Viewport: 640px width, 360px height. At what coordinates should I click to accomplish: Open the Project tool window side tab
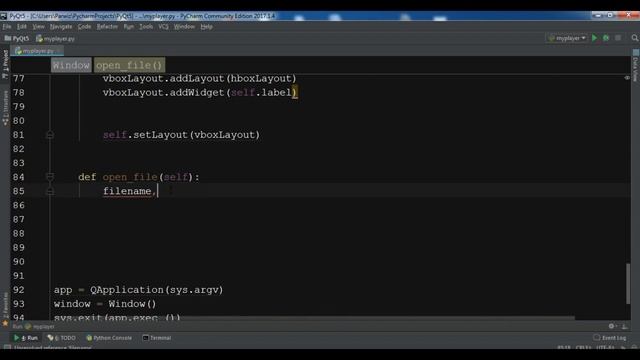(5, 64)
